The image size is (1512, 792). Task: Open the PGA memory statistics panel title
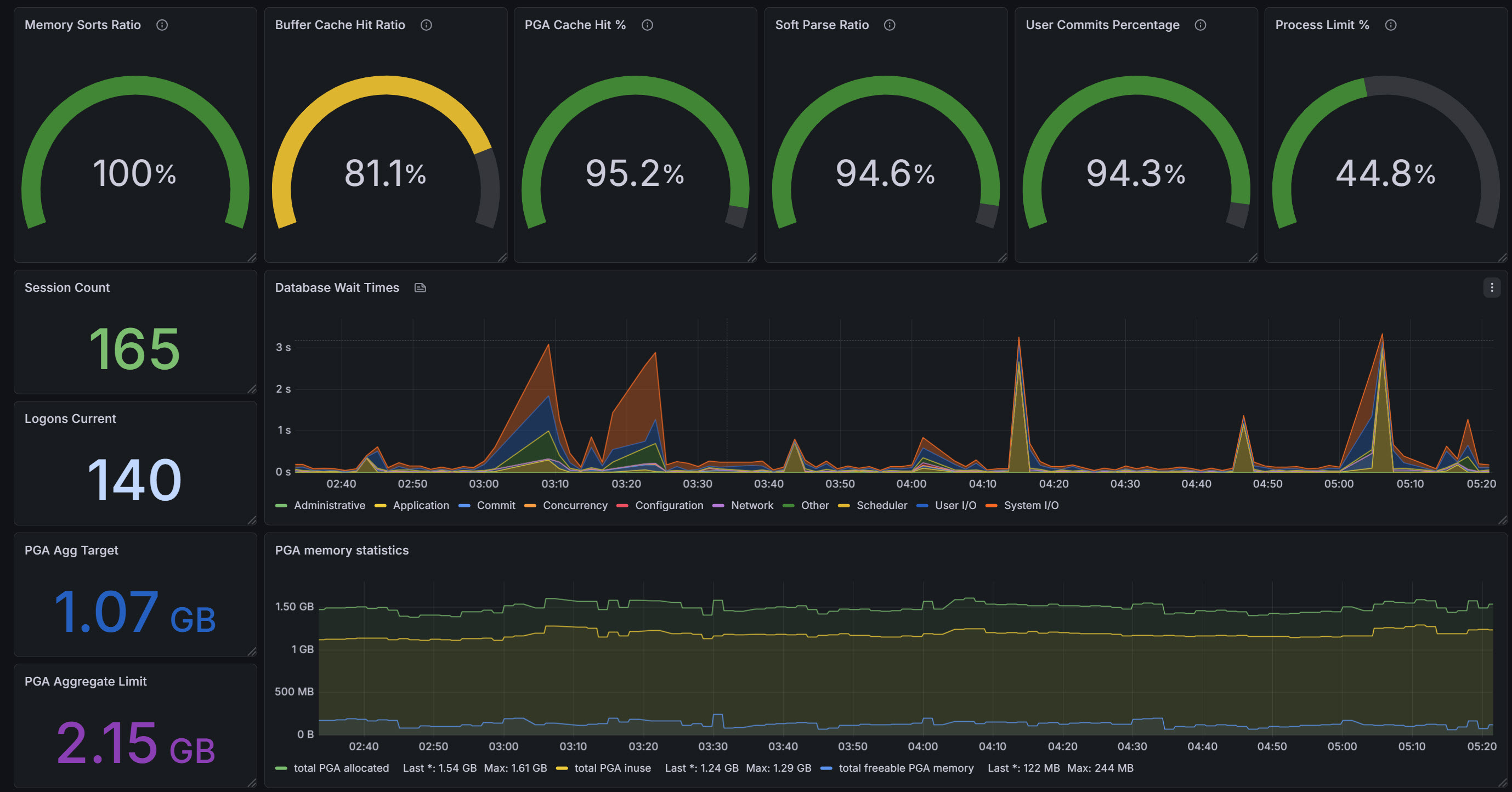coord(342,550)
